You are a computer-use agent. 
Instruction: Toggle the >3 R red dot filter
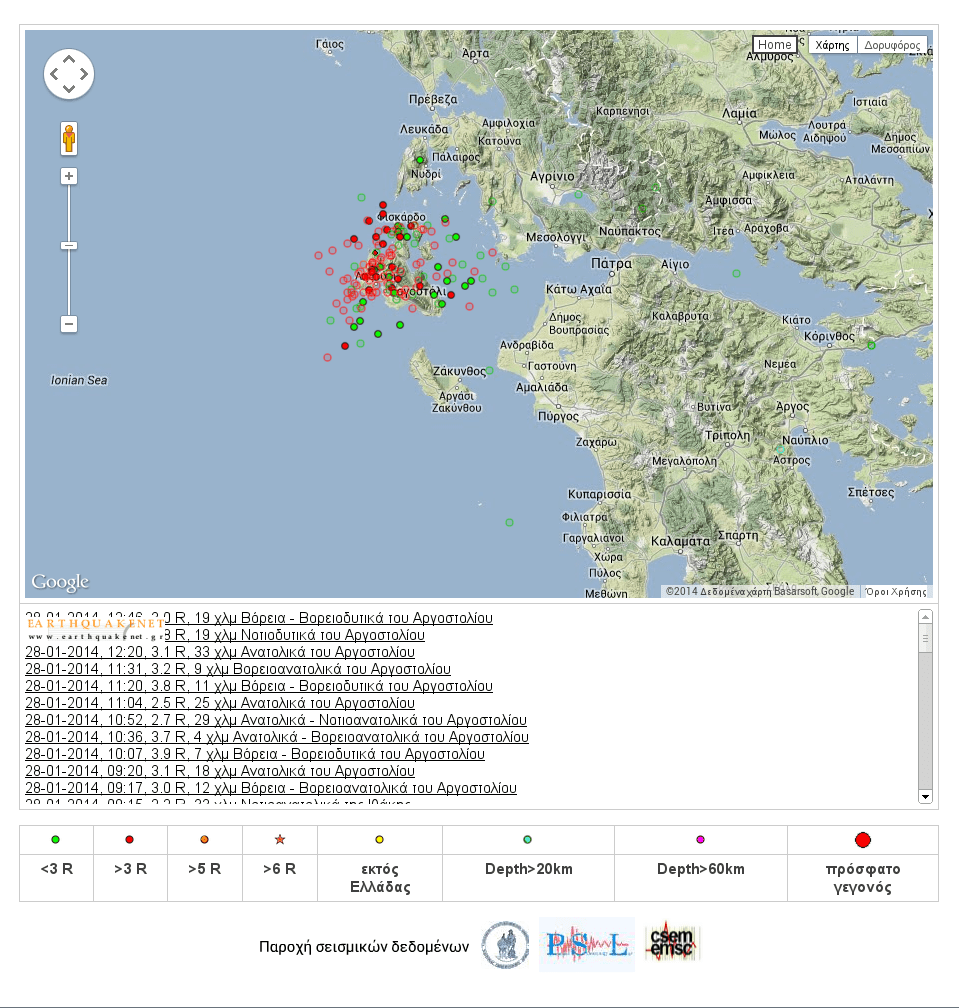(x=130, y=839)
